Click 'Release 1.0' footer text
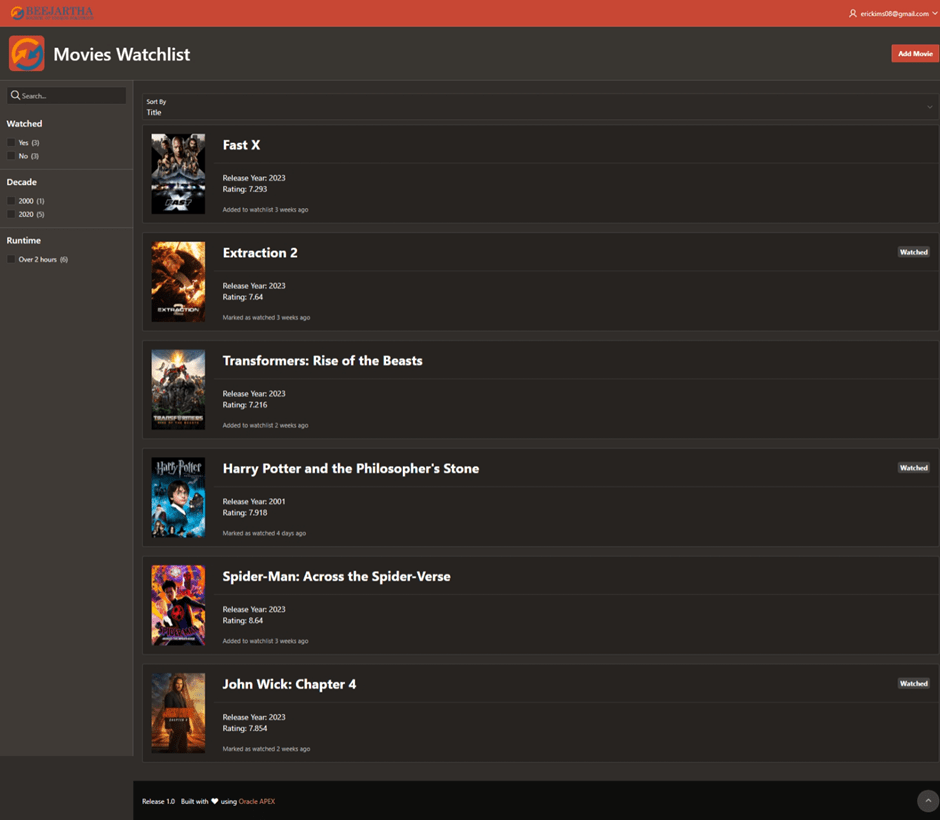 [x=158, y=801]
